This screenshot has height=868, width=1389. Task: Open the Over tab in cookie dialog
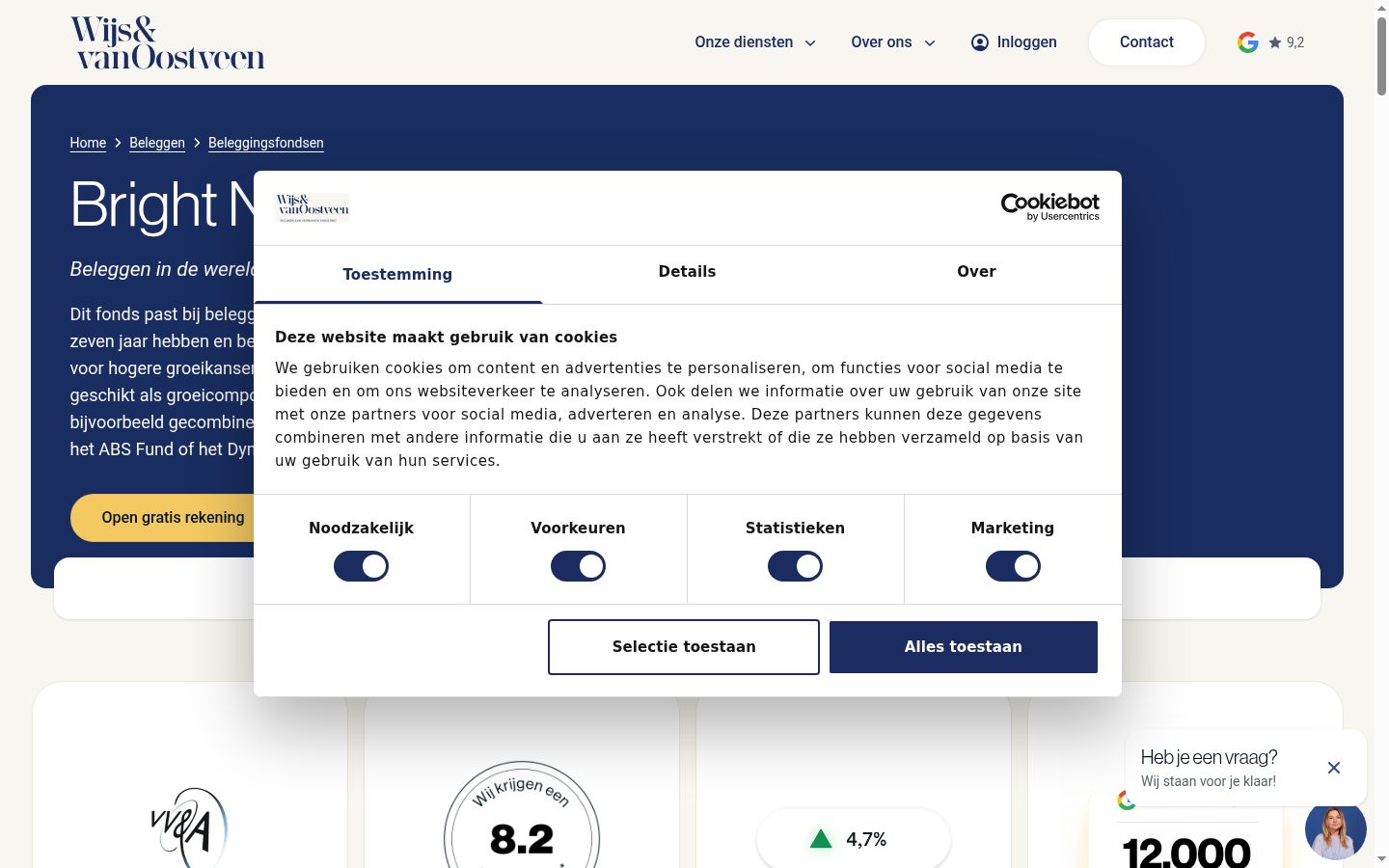976,272
